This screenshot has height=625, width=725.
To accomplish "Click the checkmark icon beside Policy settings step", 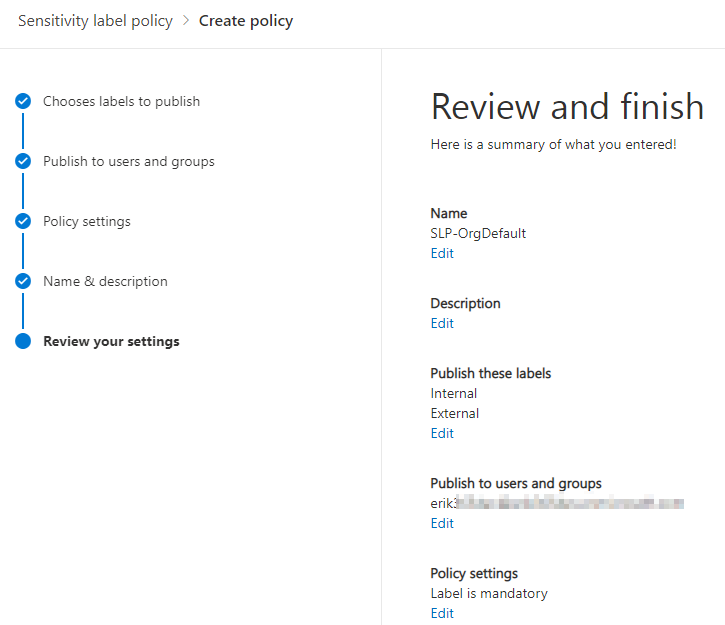I will tap(23, 221).
